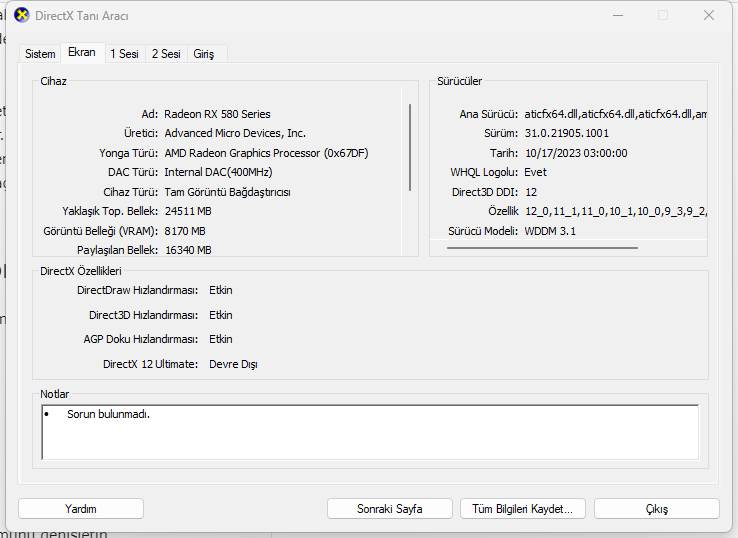
Task: Click the DirectX Tanı Aracı title text
Action: 82,16
